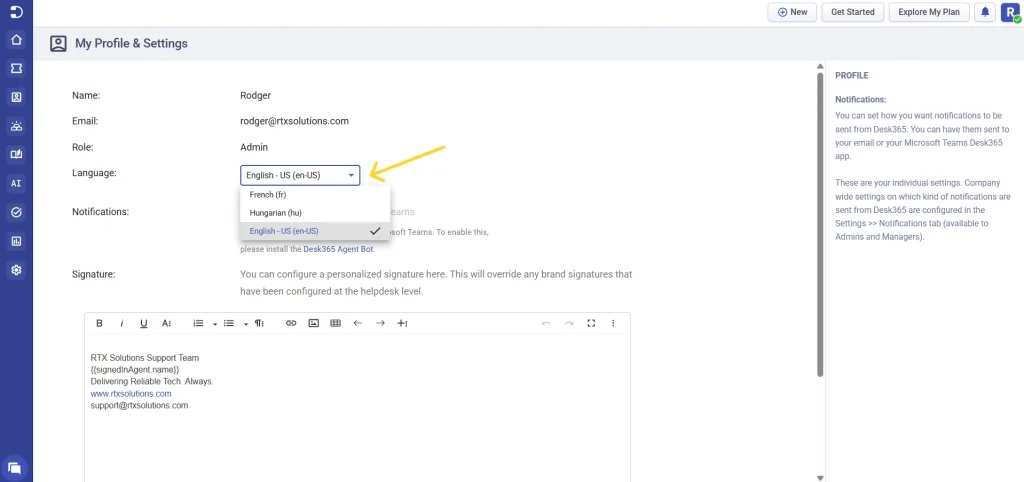Click support@rtxsolutions.com in signature
The image size is (1024, 482).
(140, 406)
